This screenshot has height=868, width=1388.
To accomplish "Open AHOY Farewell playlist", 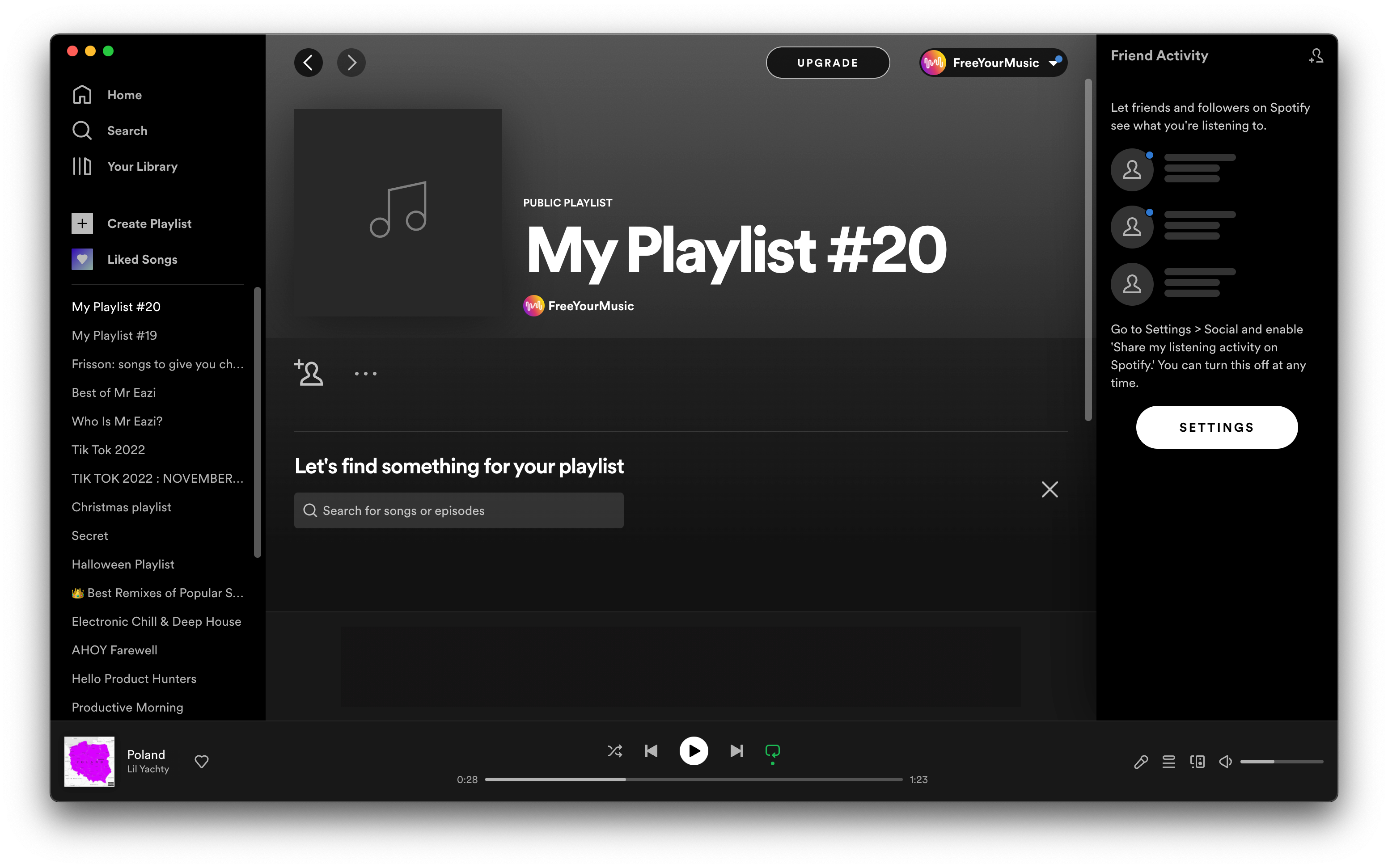I will pos(114,650).
